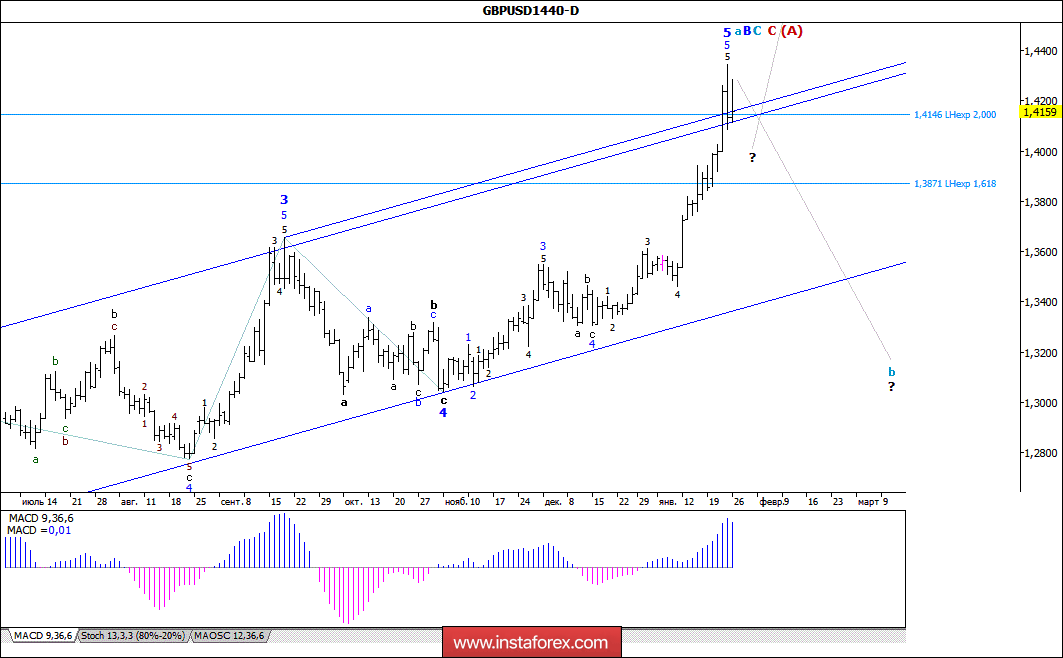Click the 1,3000 price axis label
Image resolution: width=1063 pixels, height=658 pixels.
tap(1041, 403)
